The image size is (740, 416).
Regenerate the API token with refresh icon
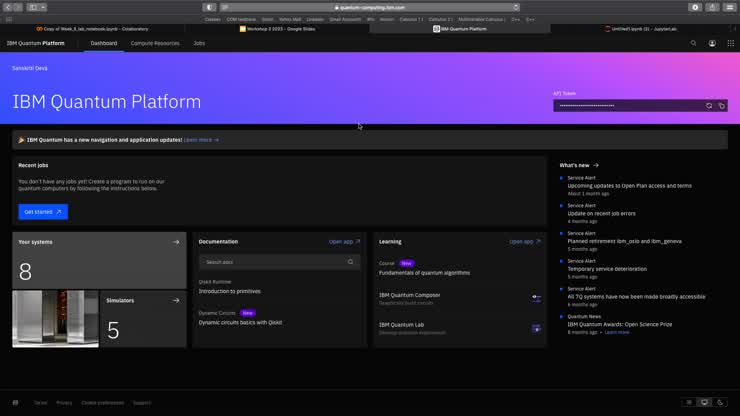click(x=709, y=105)
